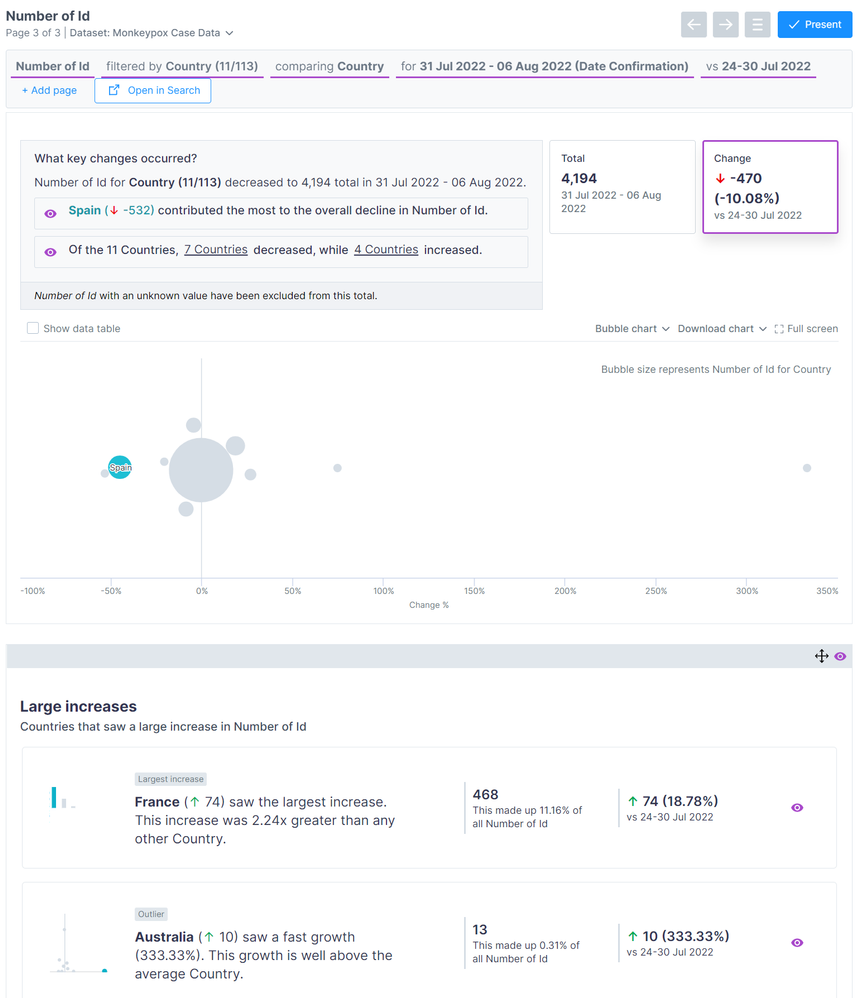Click the Spain bubble in the chart
The height and width of the screenshot is (998, 860).
120,467
